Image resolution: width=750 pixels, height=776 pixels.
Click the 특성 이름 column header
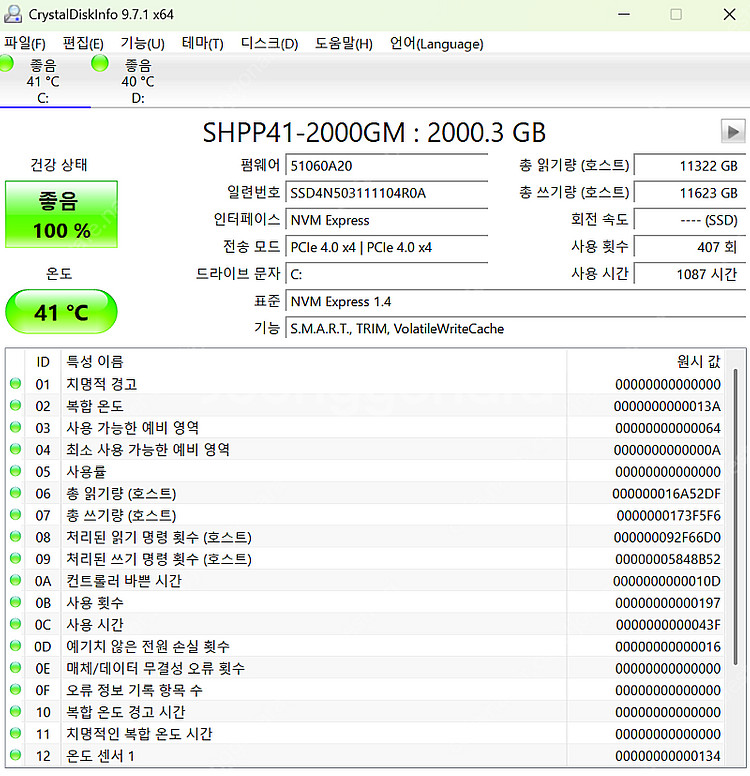(x=313, y=362)
